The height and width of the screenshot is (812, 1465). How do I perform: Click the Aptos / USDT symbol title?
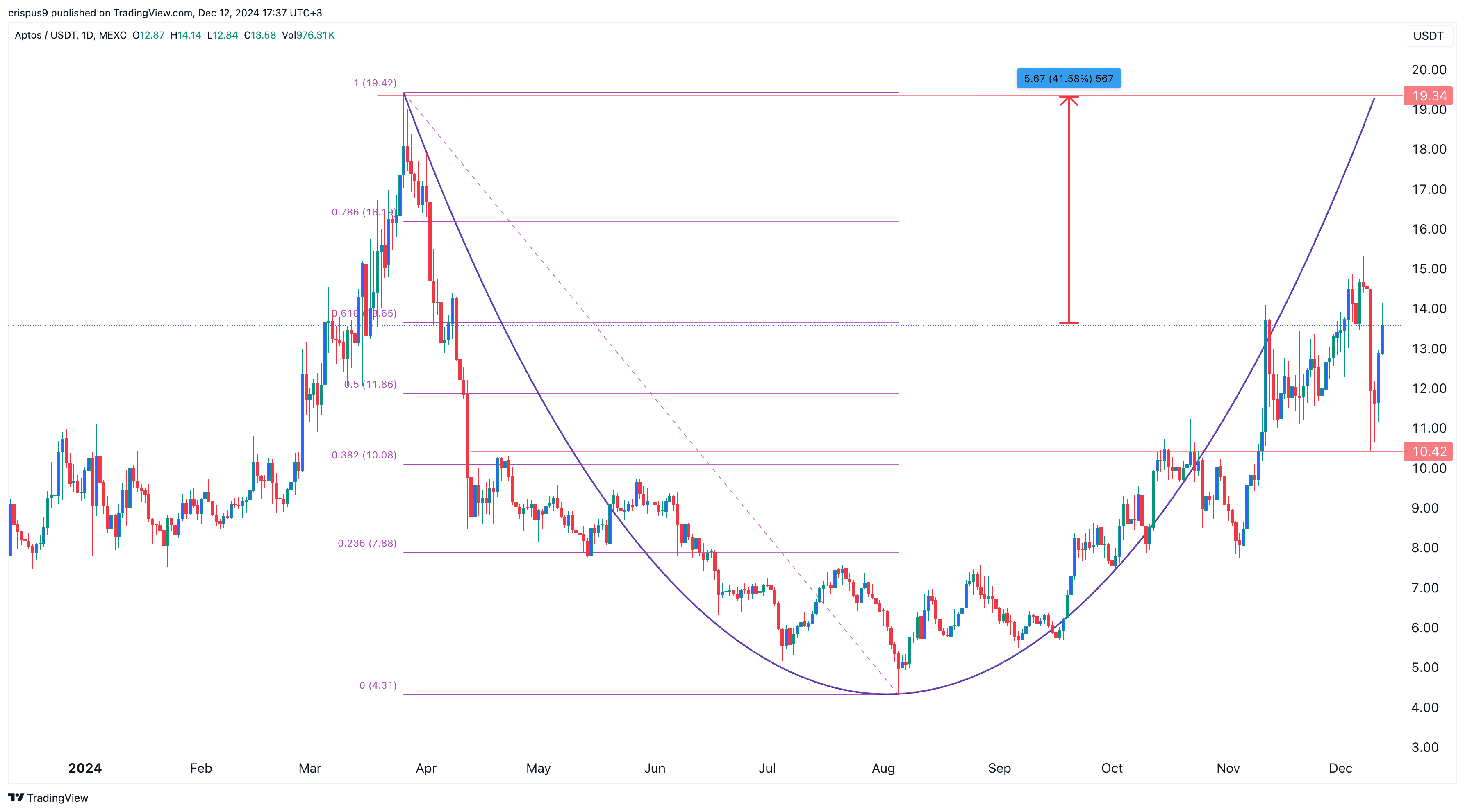71,35
